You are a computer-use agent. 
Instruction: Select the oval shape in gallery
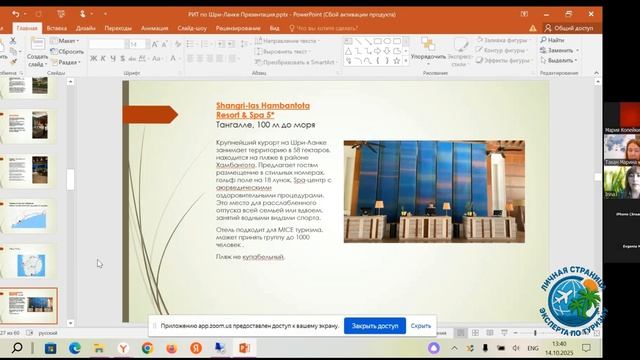point(387,41)
